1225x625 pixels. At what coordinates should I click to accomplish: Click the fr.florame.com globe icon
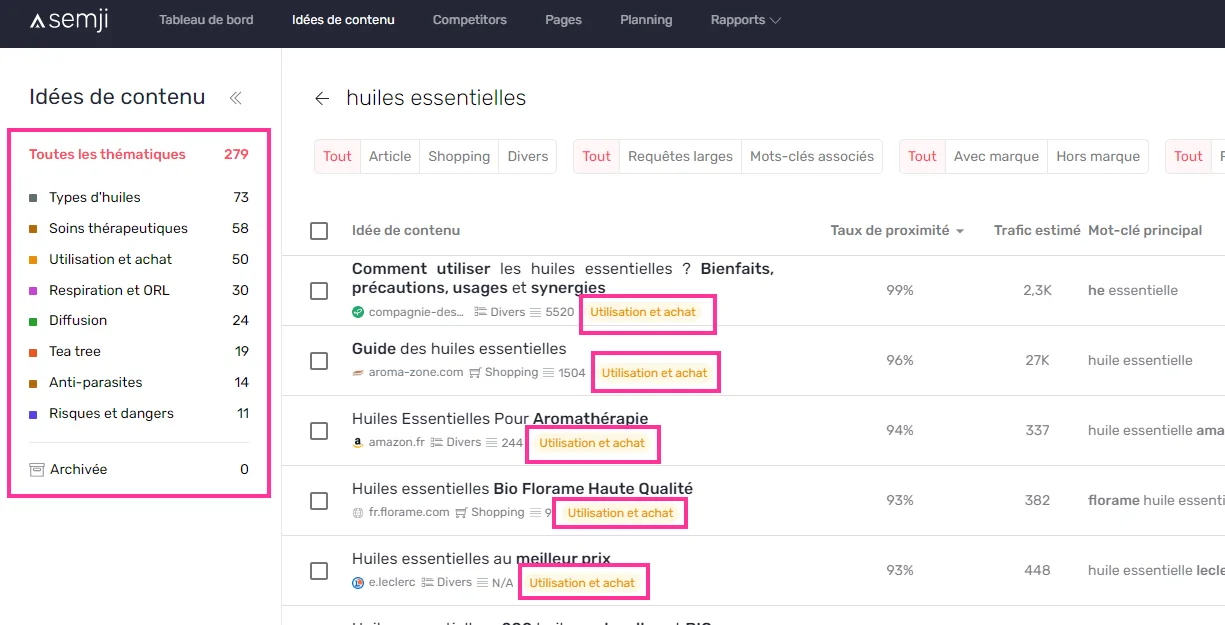358,512
